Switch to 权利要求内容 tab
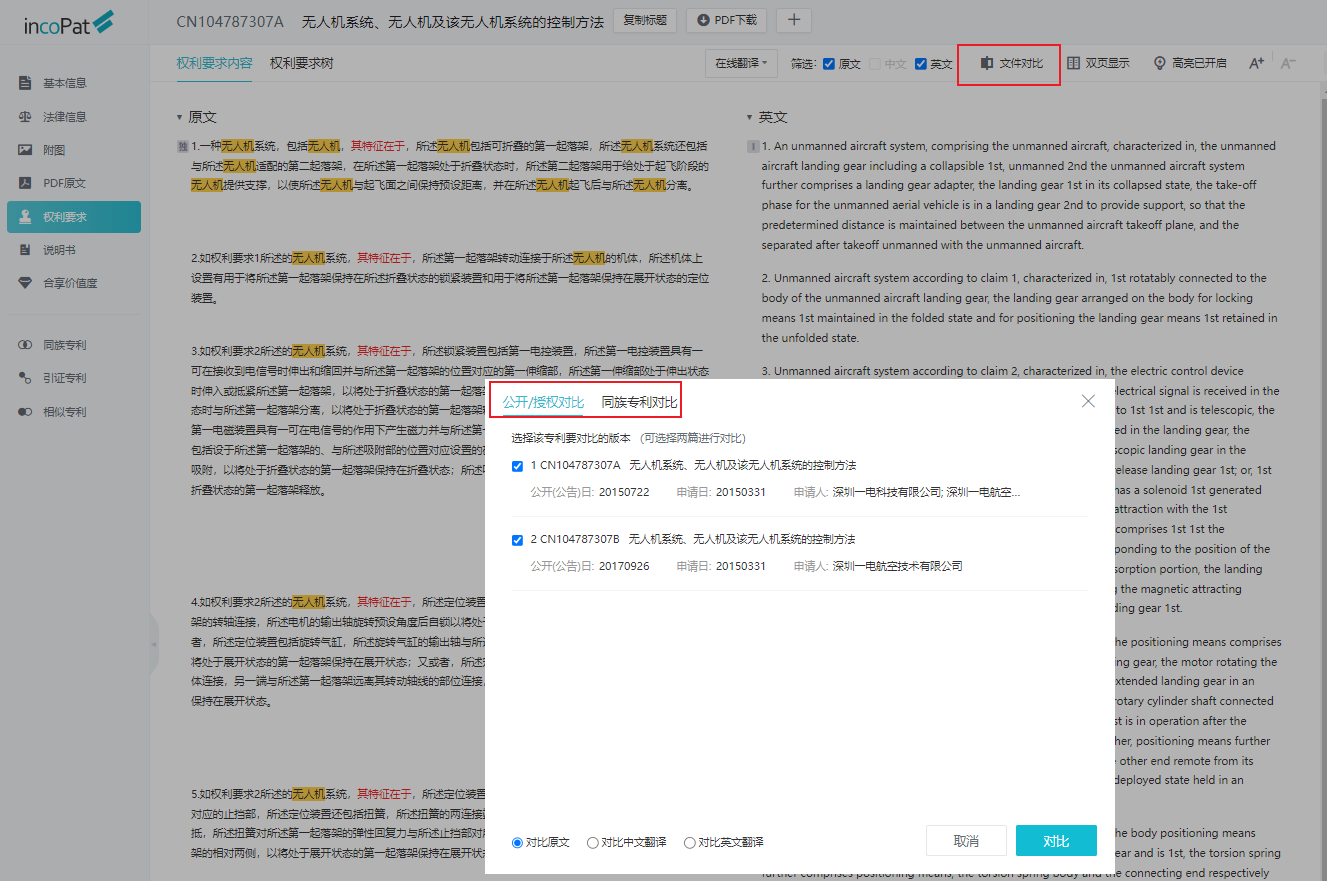The image size is (1327, 881). 214,63
